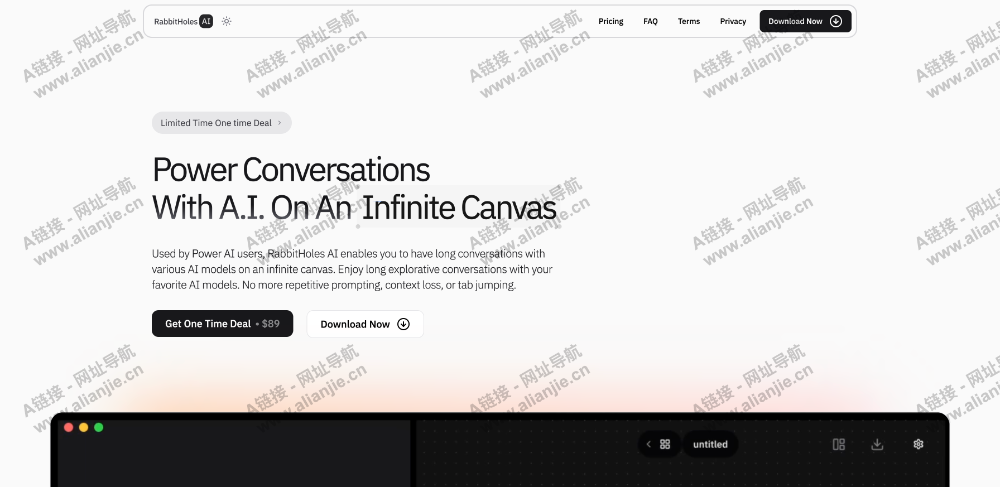Click the headline text Power Conversations
1000x487 pixels.
(291, 170)
